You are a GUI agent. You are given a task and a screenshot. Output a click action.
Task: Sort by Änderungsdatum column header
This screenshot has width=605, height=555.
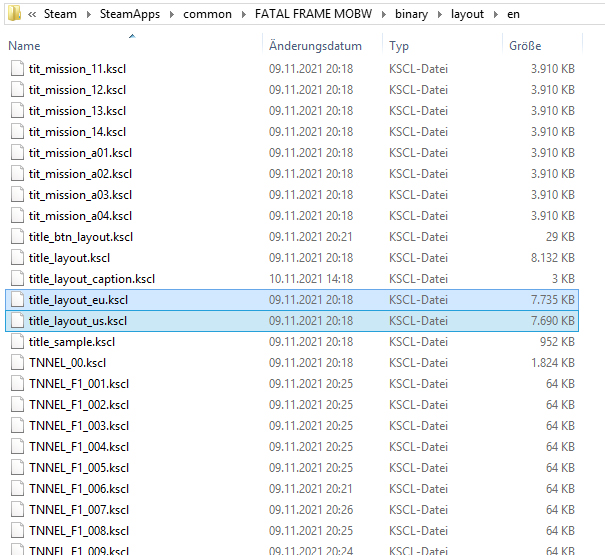[315, 46]
